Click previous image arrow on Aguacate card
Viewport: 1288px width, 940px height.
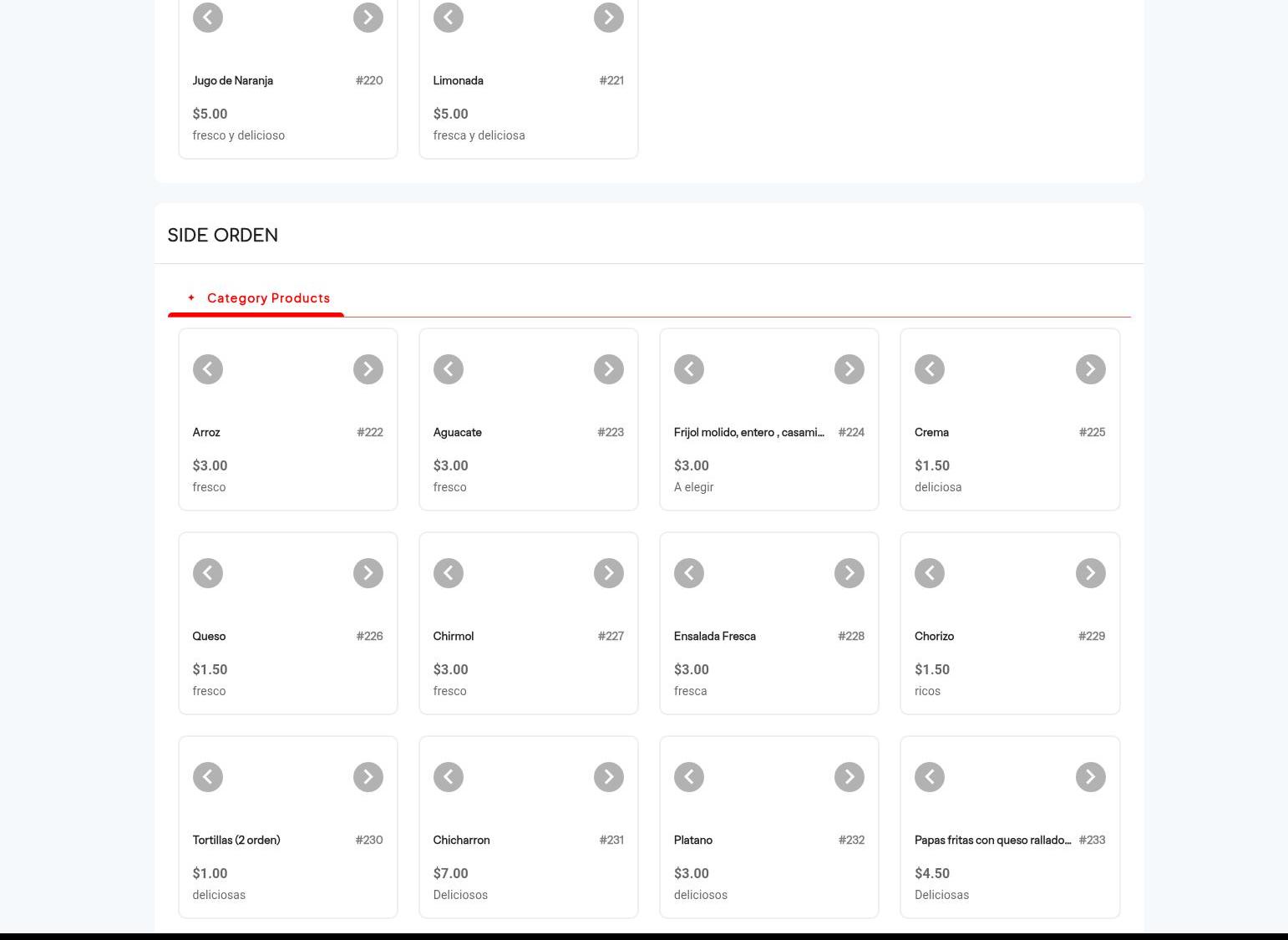448,369
